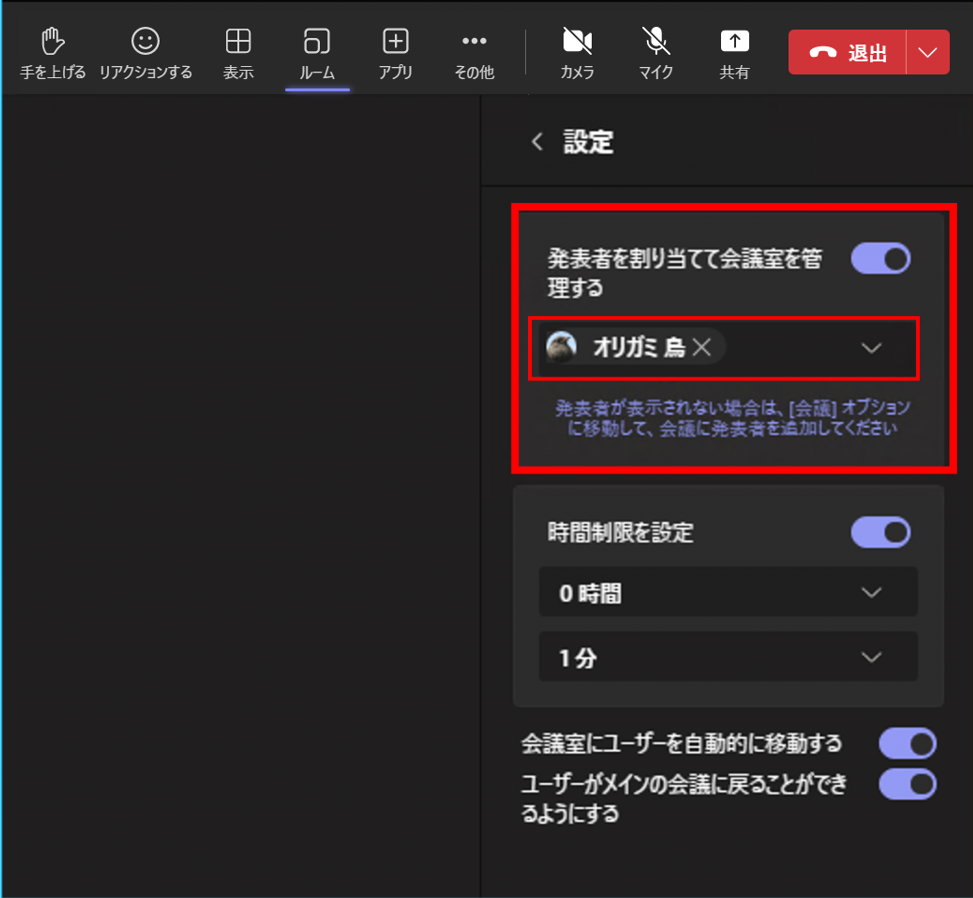Disable automatic move to rooms toggle
Image resolution: width=973 pixels, height=898 pixels.
[907, 744]
